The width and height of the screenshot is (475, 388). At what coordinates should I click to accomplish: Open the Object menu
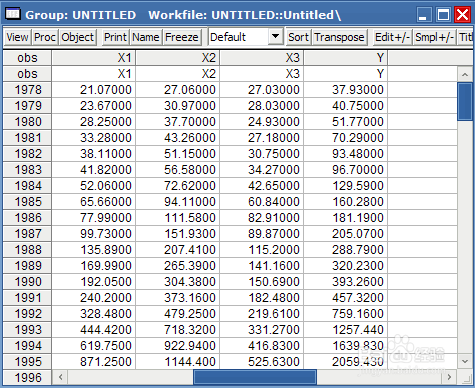(77, 37)
